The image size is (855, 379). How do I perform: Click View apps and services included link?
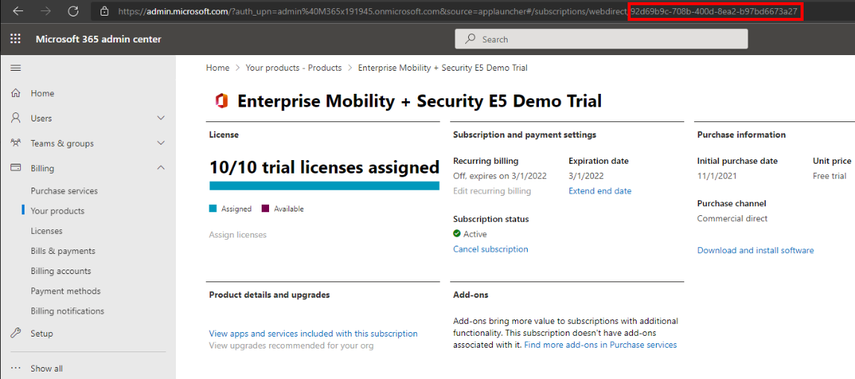(x=313, y=333)
